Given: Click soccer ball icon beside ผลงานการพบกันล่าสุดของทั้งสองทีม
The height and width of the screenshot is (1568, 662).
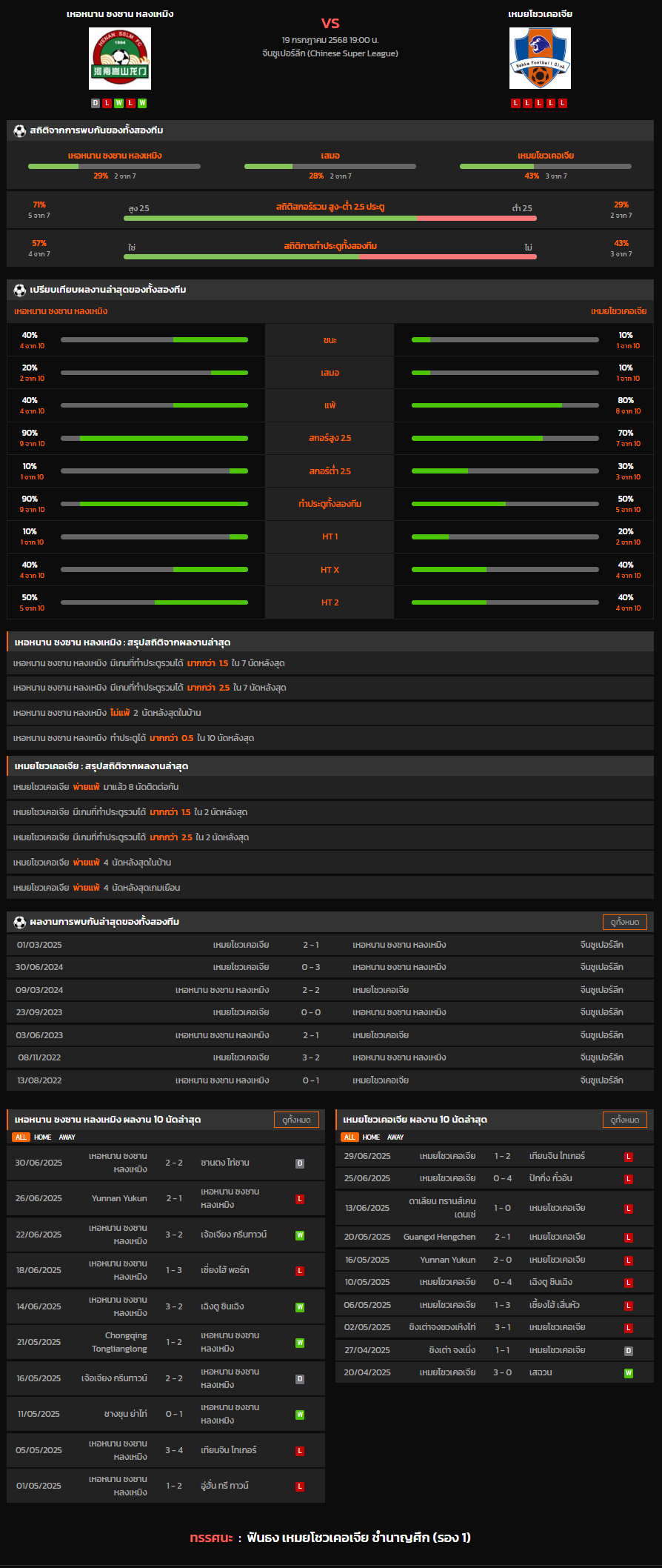Looking at the screenshot, I should coord(20,922).
